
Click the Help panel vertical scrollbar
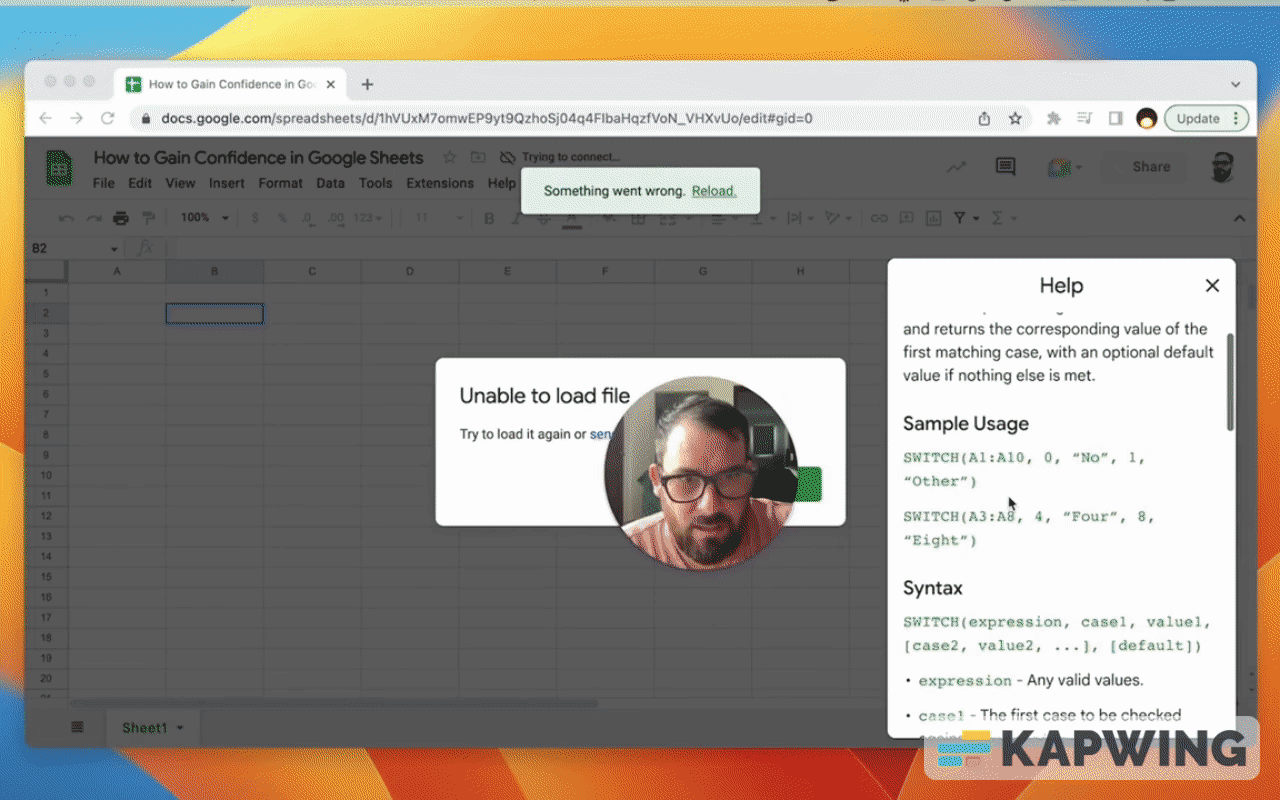tap(1230, 383)
